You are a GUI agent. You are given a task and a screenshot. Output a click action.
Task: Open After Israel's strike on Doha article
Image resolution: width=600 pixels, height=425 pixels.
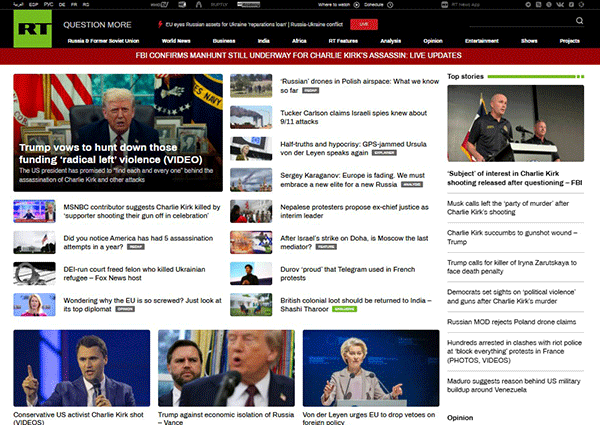pos(354,243)
